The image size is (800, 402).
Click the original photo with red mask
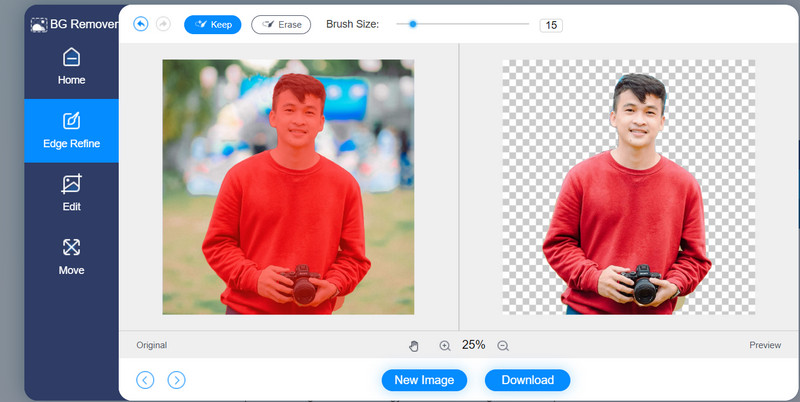click(x=288, y=187)
